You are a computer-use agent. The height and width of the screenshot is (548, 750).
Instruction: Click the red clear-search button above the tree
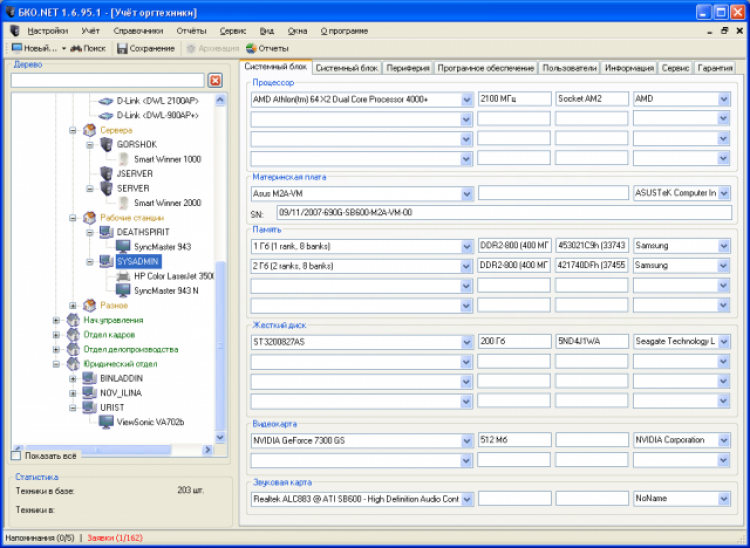click(215, 80)
